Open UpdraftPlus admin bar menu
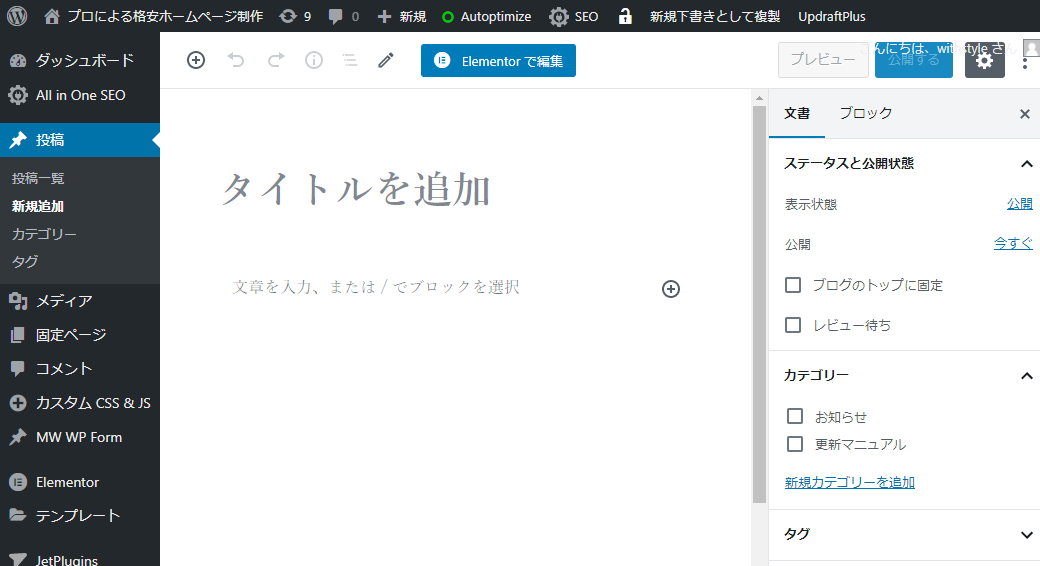The height and width of the screenshot is (566, 1040). coord(832,16)
